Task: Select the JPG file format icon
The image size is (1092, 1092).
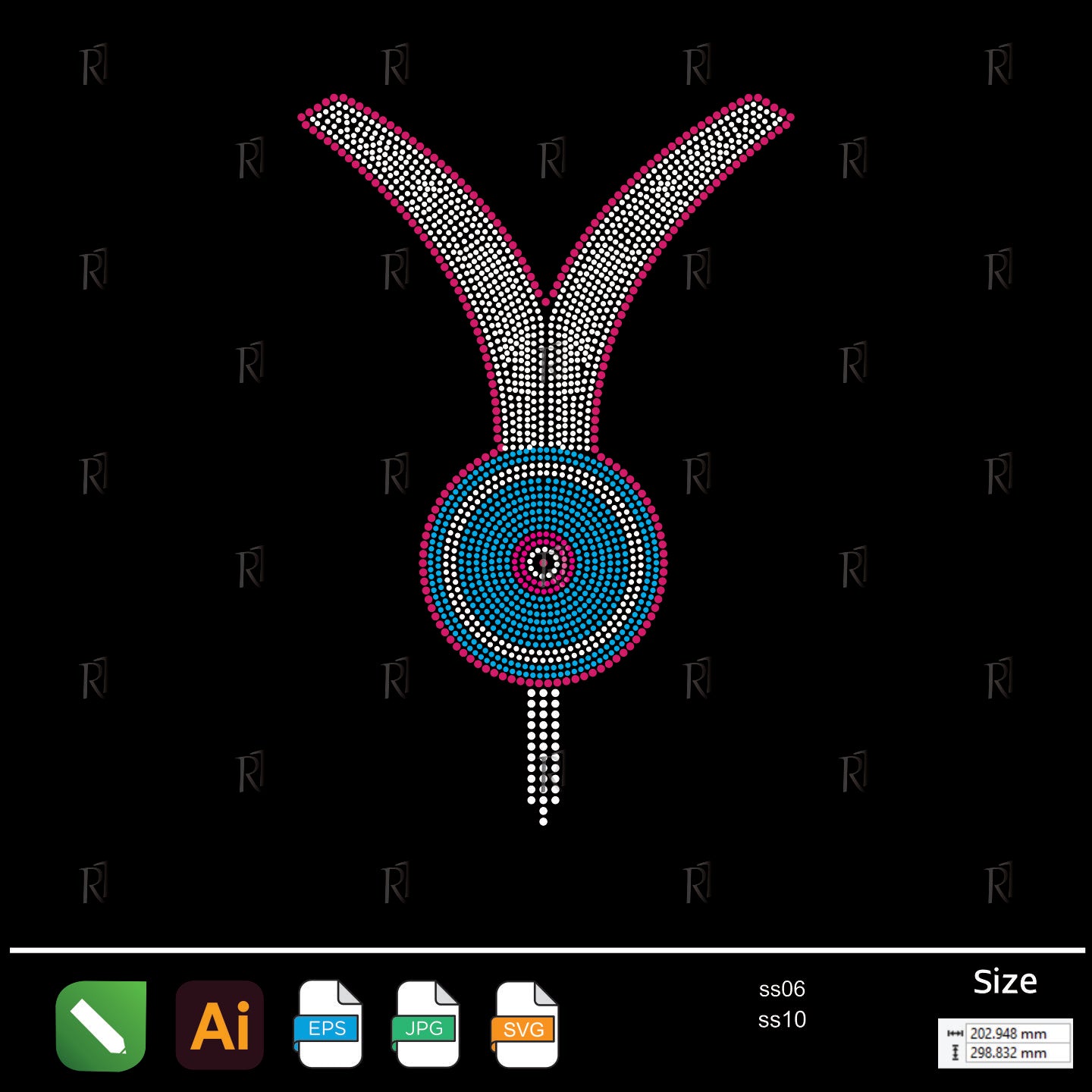Action: (x=426, y=1025)
